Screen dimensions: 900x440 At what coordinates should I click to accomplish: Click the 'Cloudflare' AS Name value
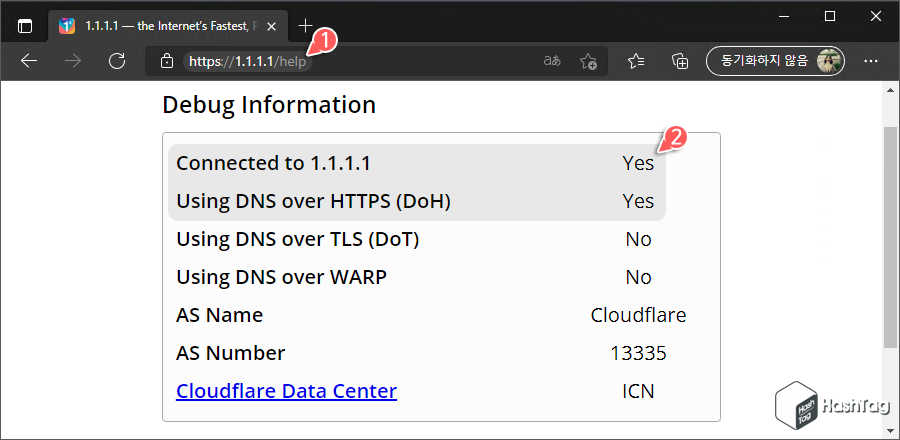pyautogui.click(x=638, y=315)
